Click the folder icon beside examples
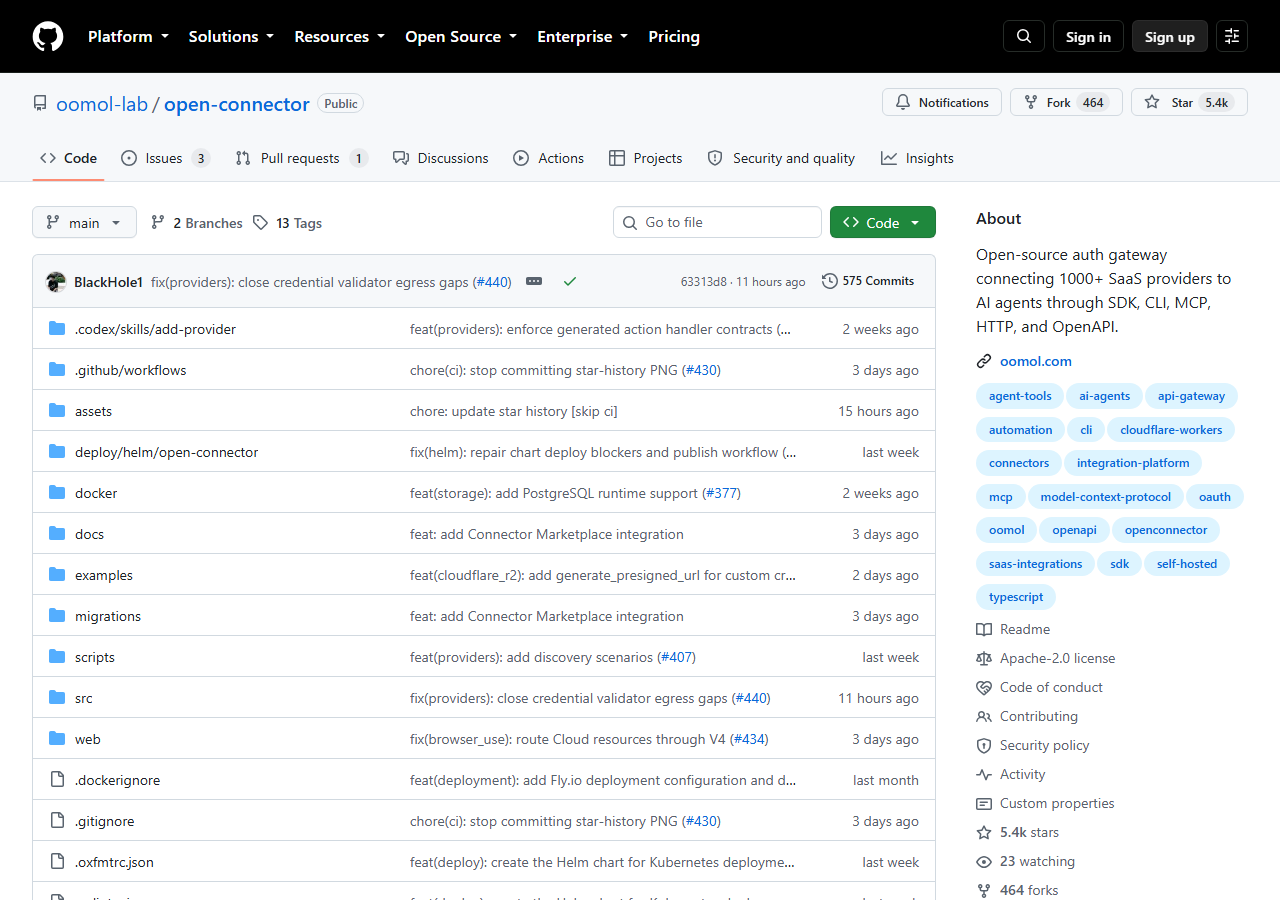The image size is (1280, 900). (57, 575)
